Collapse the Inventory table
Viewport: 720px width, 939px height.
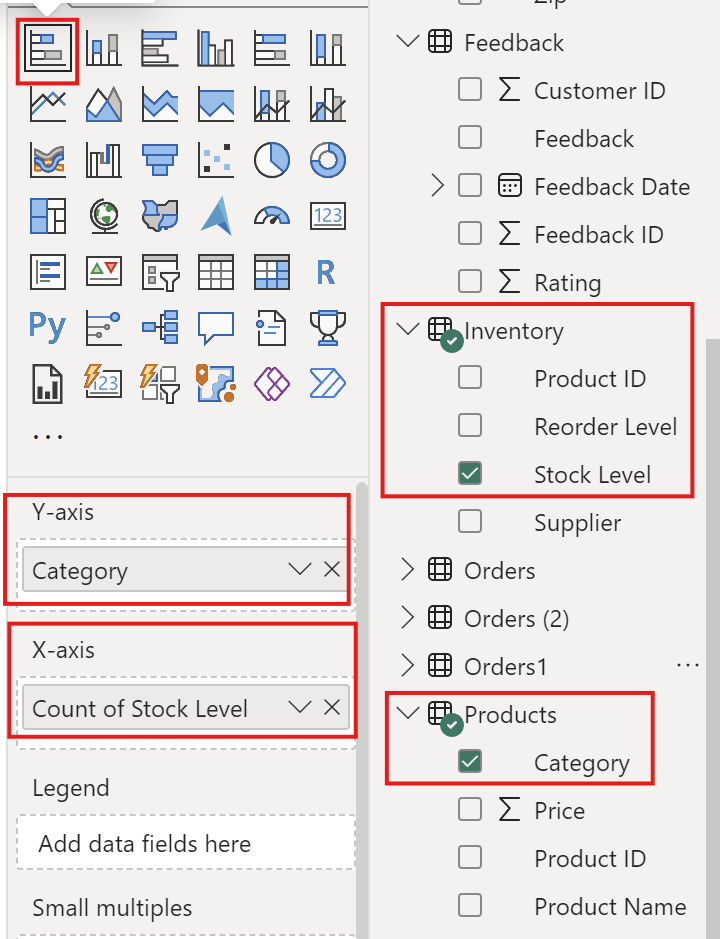407,330
